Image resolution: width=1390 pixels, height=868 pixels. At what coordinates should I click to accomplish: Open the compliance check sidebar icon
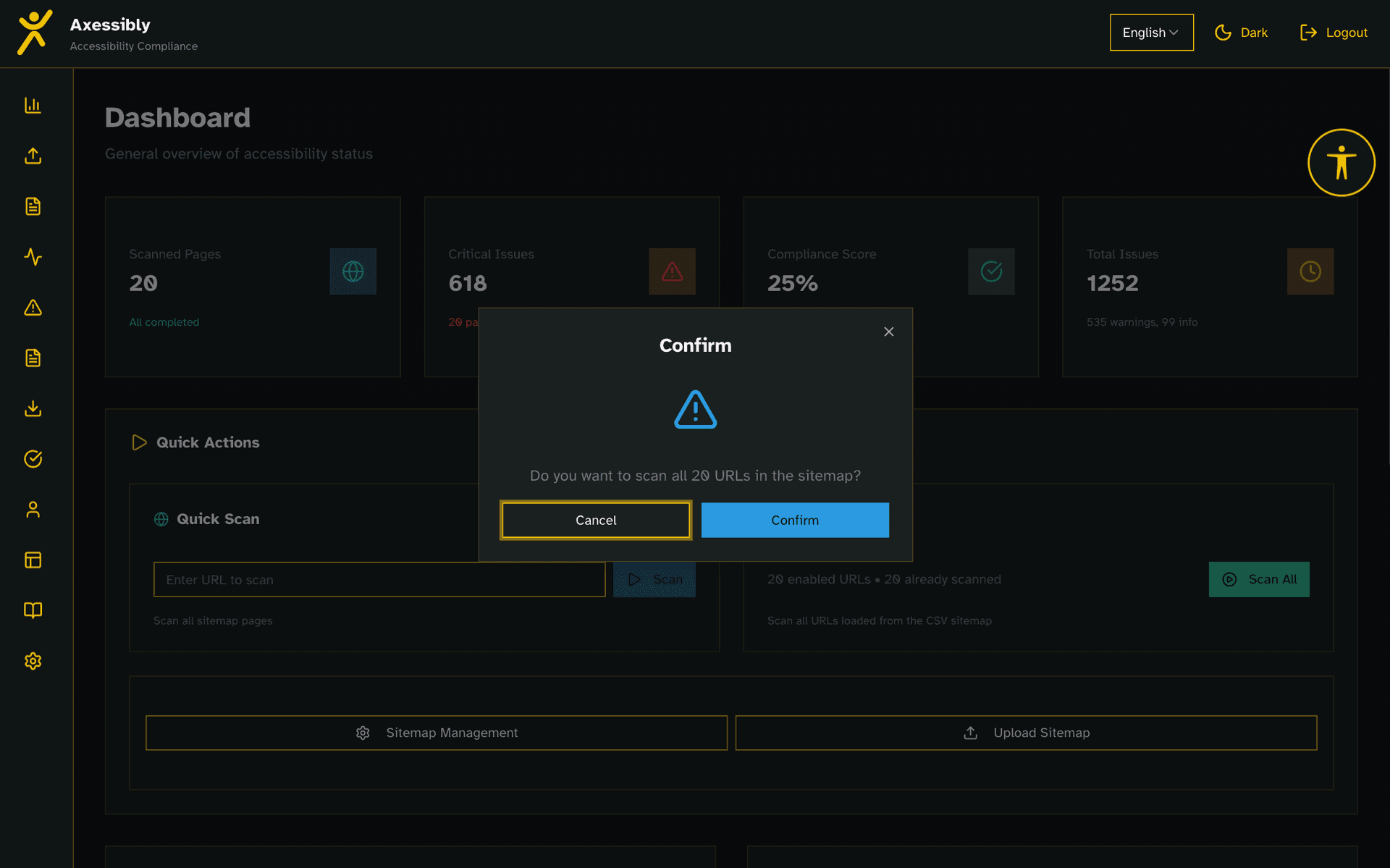click(33, 459)
